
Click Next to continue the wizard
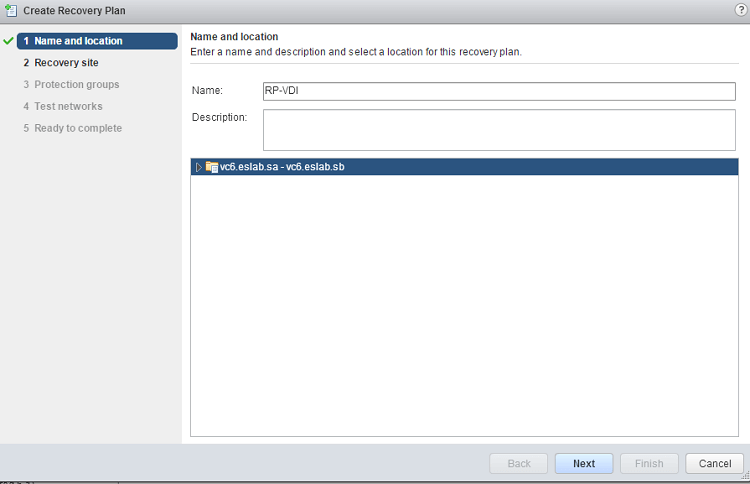pyautogui.click(x=584, y=464)
